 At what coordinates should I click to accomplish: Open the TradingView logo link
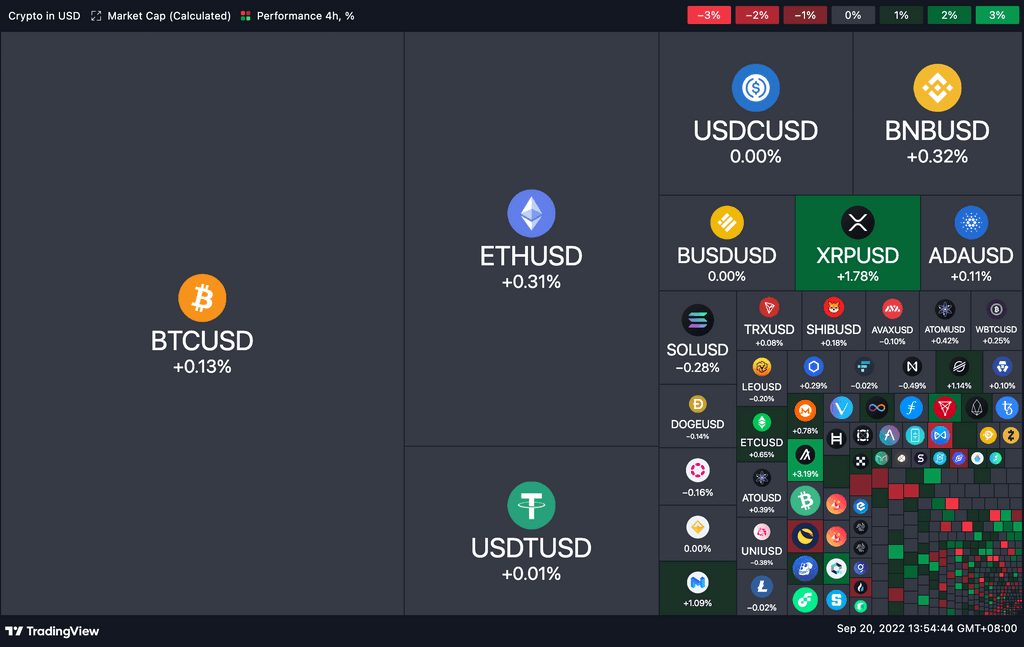(x=52, y=631)
